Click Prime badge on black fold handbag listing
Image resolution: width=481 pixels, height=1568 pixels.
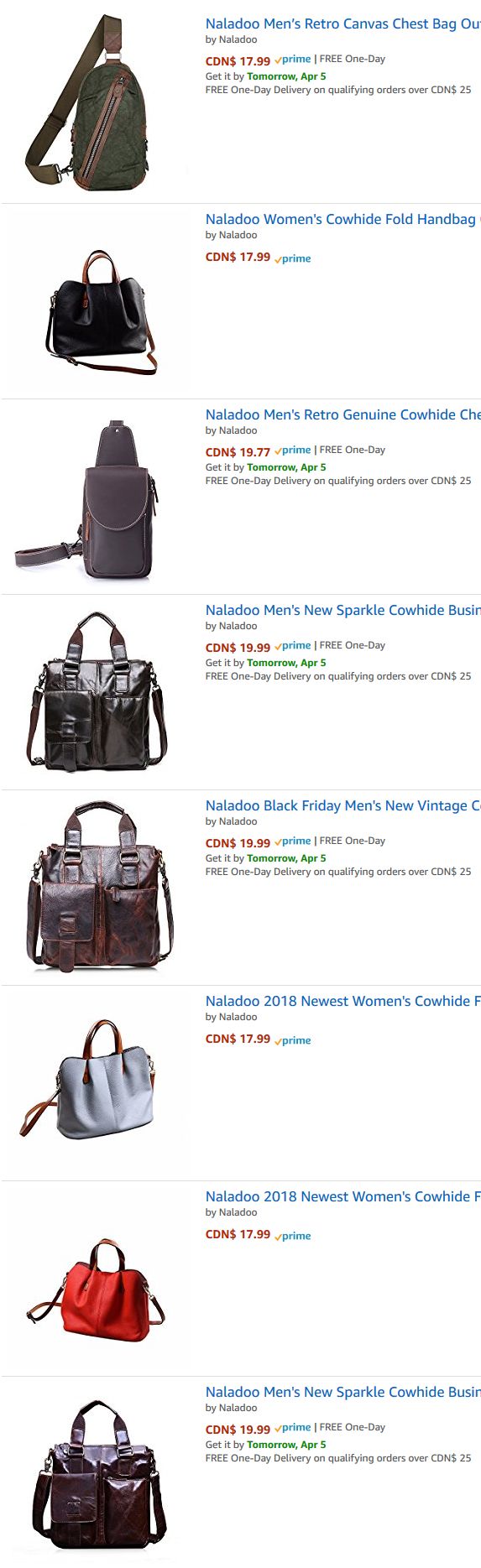tap(293, 258)
